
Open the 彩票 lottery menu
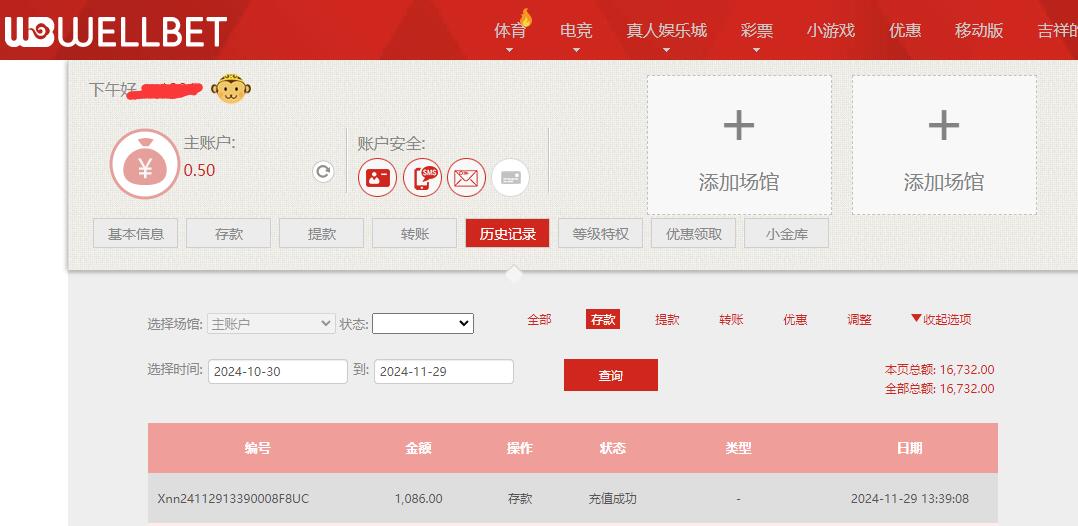pos(756,31)
